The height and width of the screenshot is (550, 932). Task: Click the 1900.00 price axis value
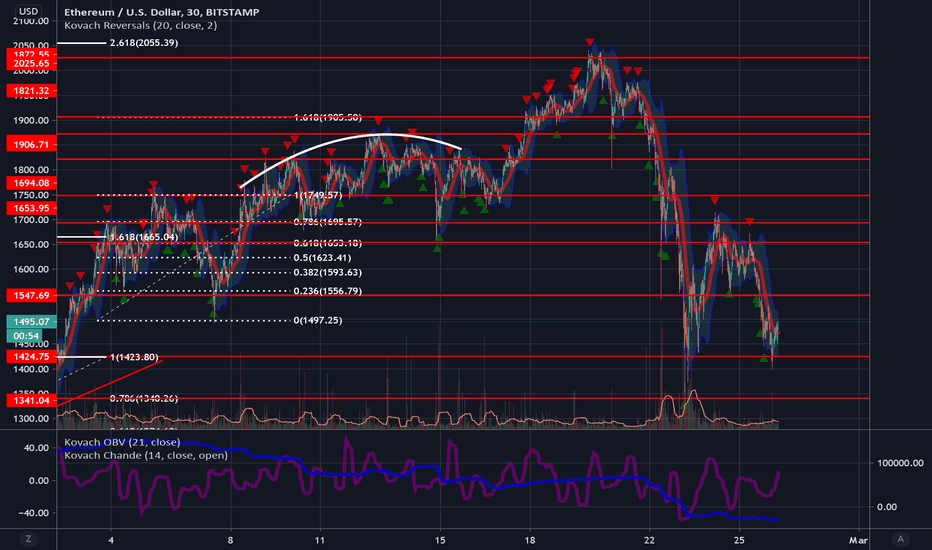[x=31, y=120]
